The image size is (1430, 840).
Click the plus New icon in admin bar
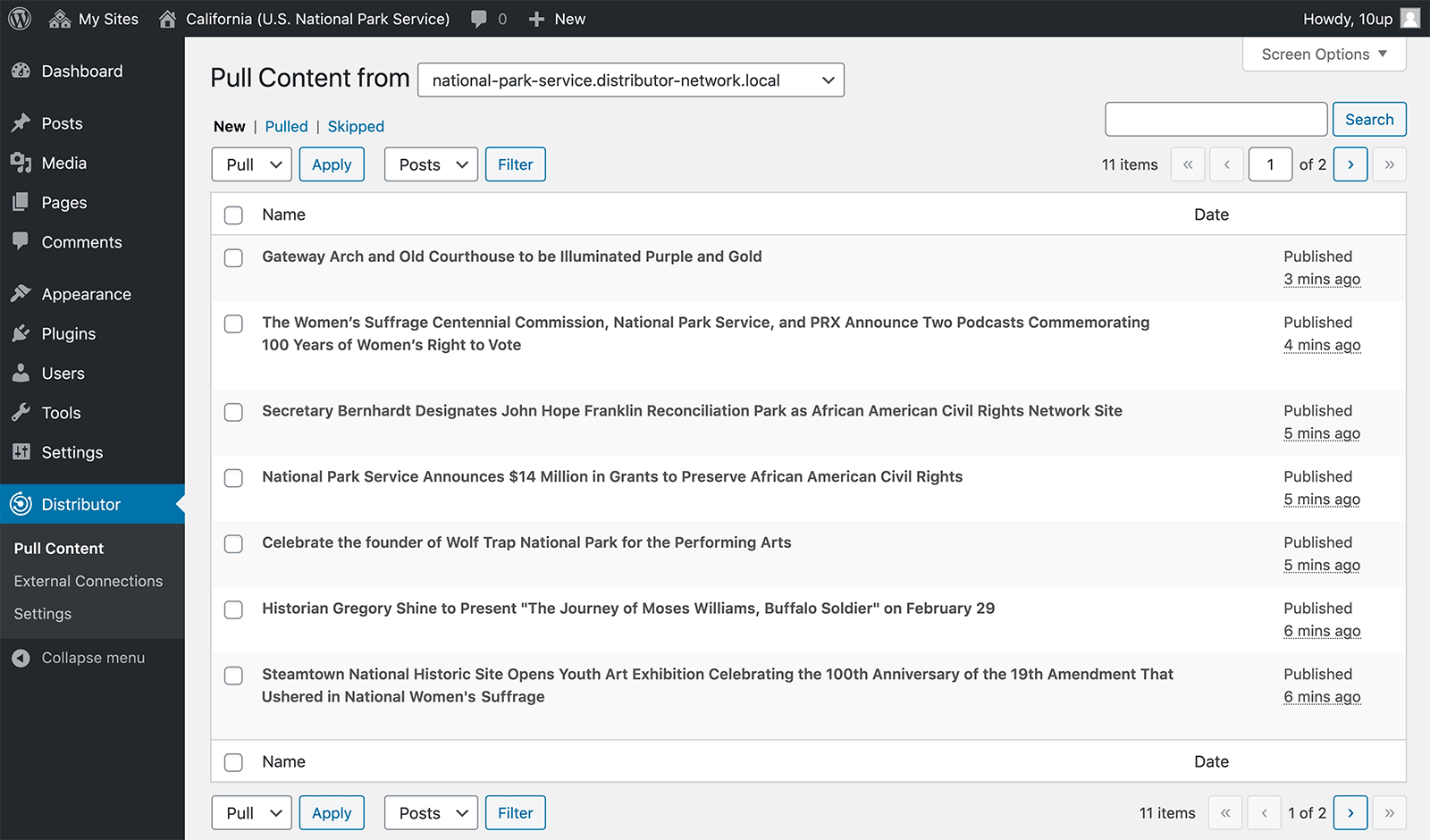536,19
